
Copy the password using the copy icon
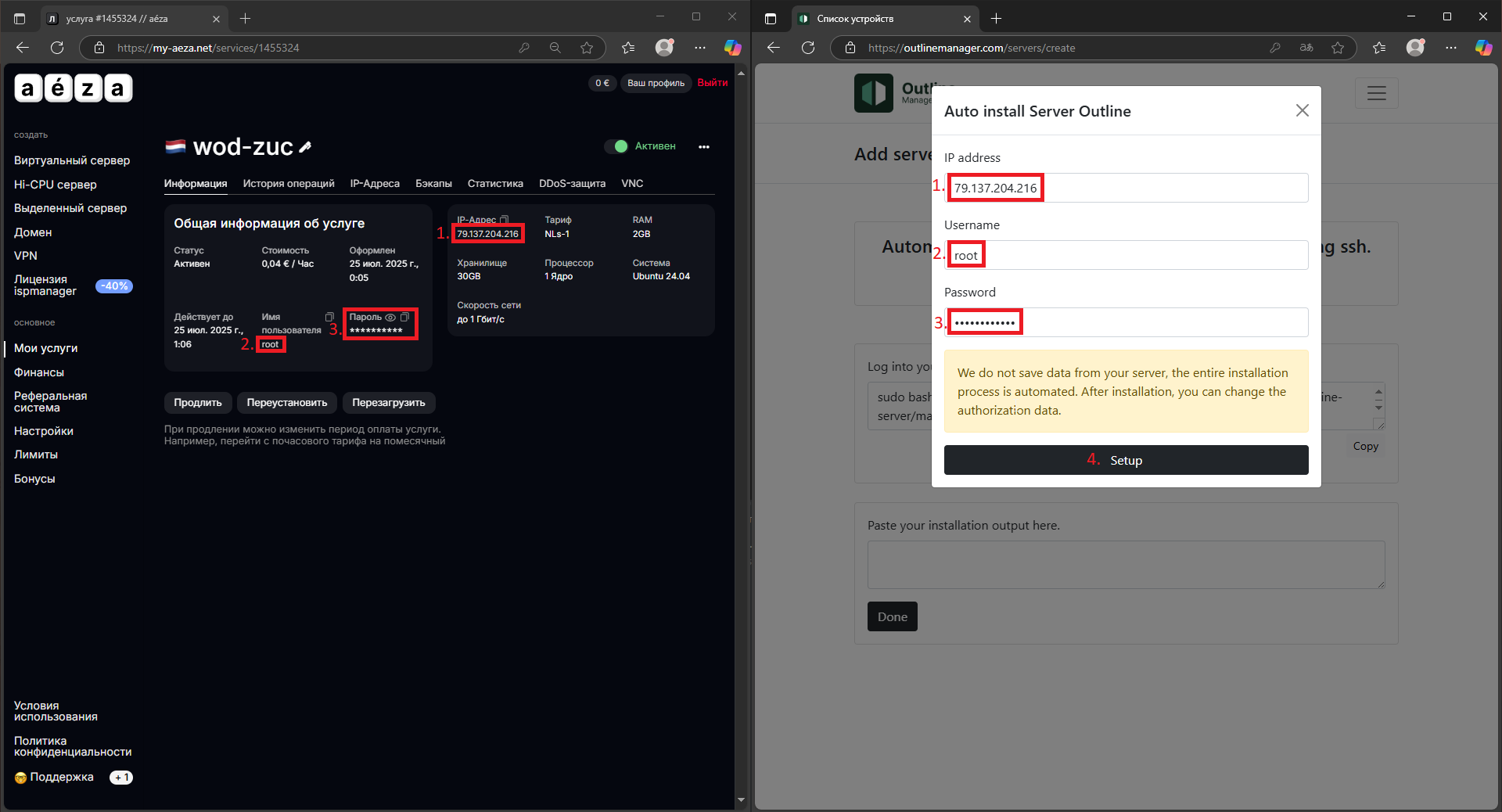coord(404,317)
